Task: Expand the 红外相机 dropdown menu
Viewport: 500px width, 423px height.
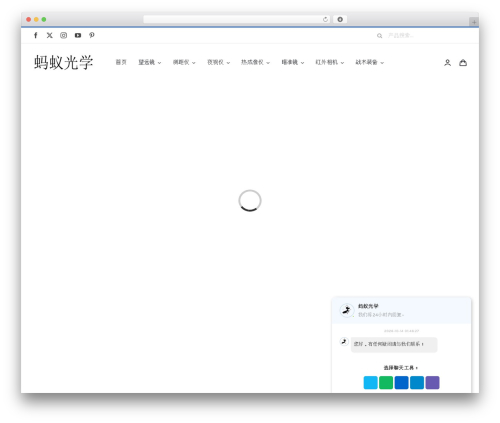Action: [x=330, y=62]
